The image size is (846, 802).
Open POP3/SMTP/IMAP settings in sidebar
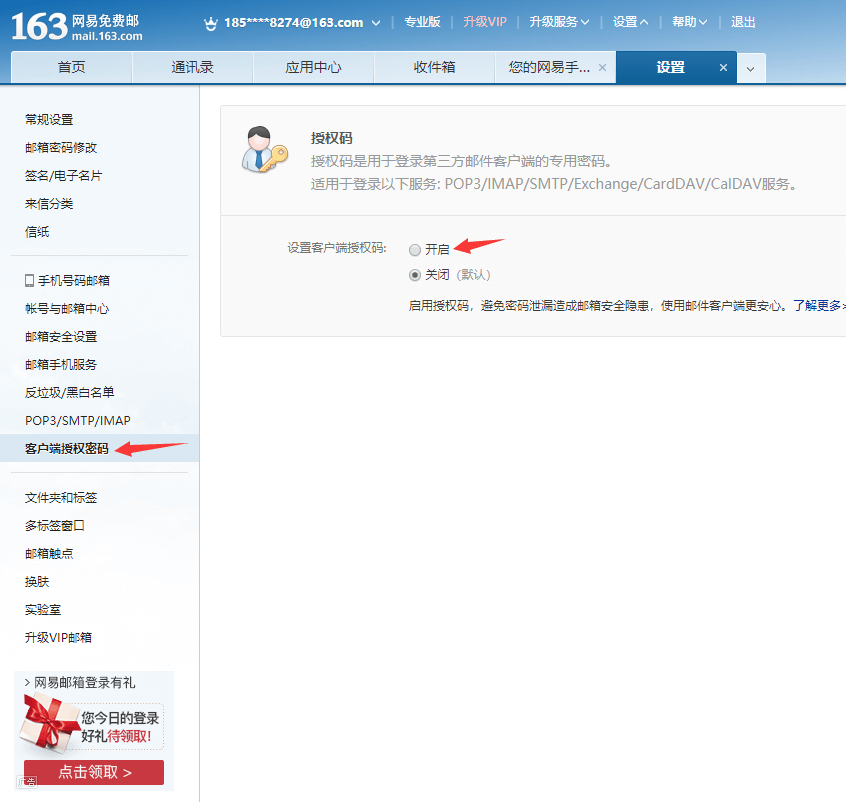[x=78, y=421]
